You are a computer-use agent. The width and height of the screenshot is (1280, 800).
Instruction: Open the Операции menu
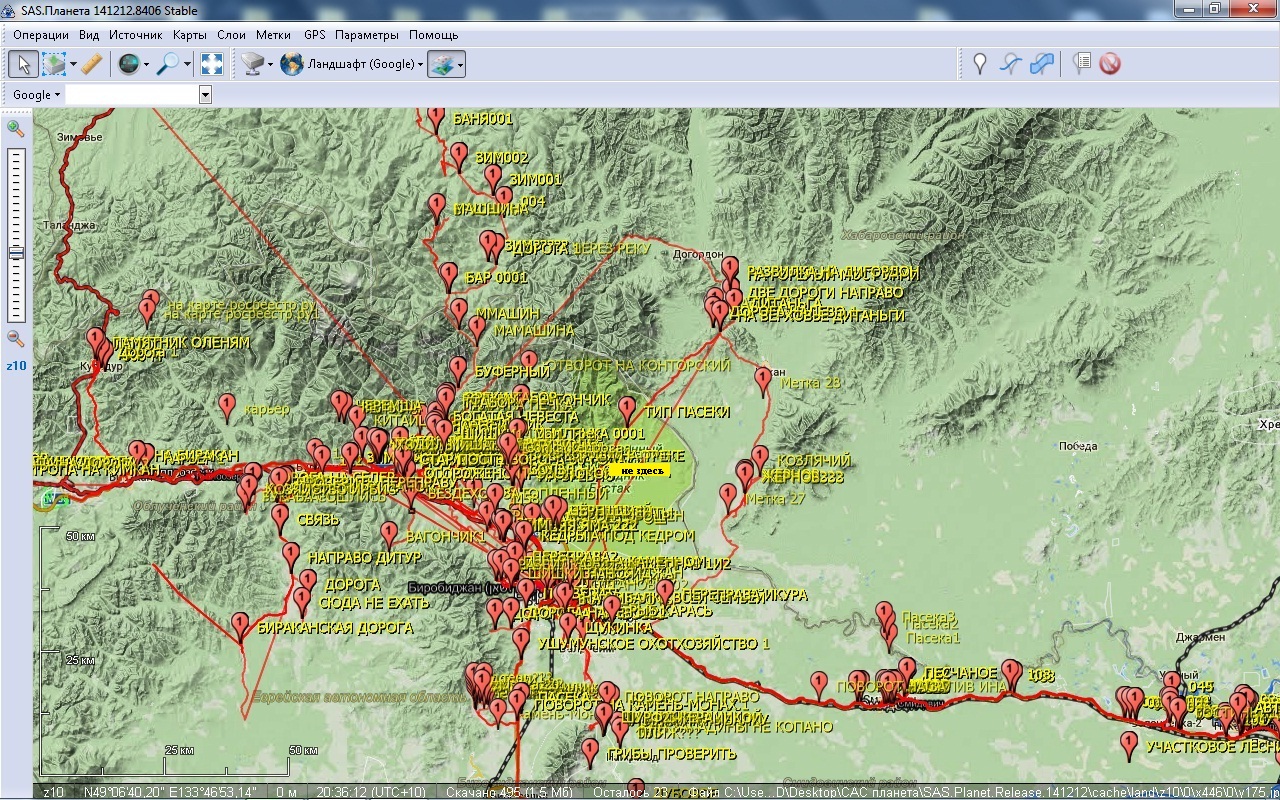tap(40, 35)
